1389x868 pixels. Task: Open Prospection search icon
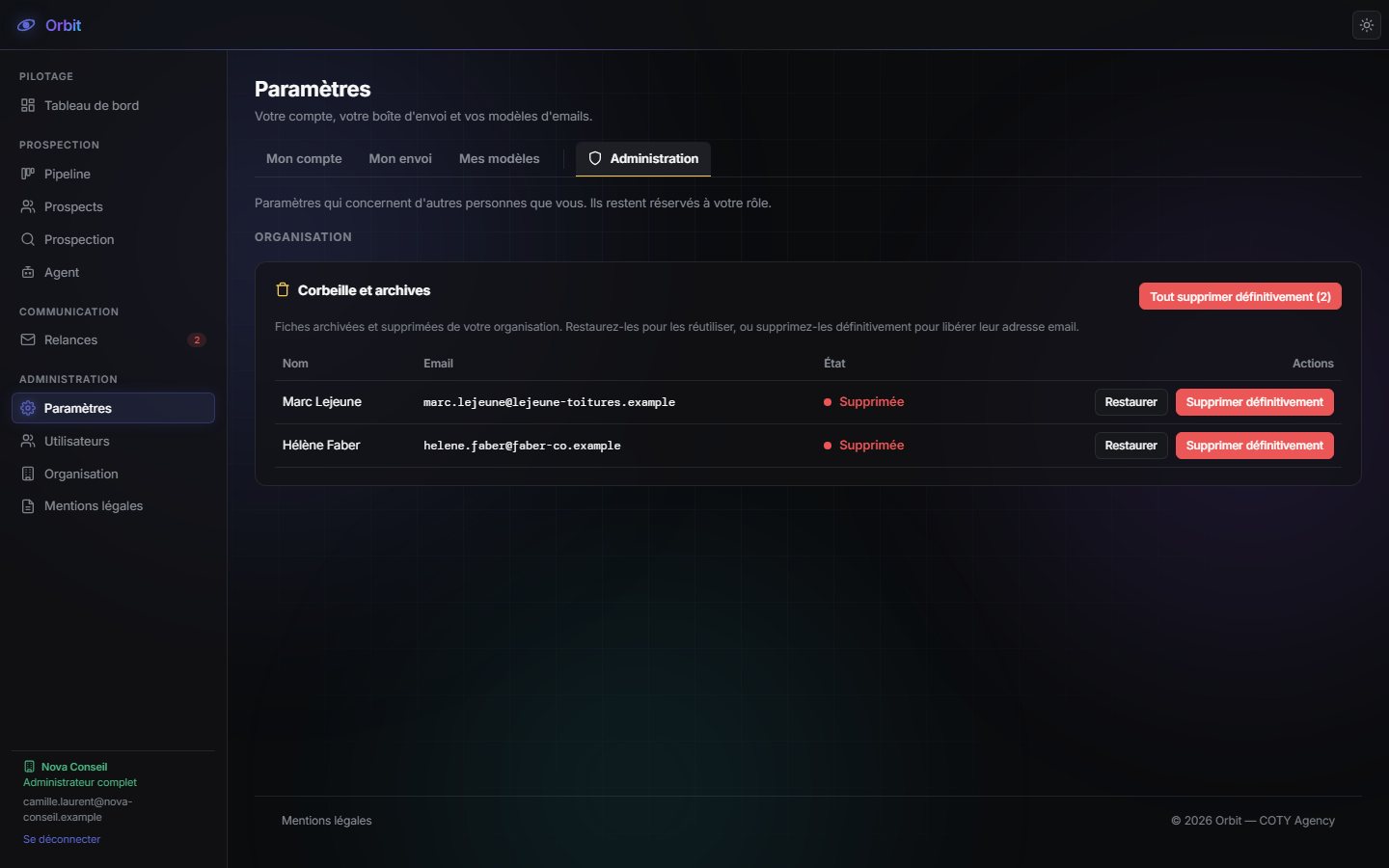click(28, 239)
